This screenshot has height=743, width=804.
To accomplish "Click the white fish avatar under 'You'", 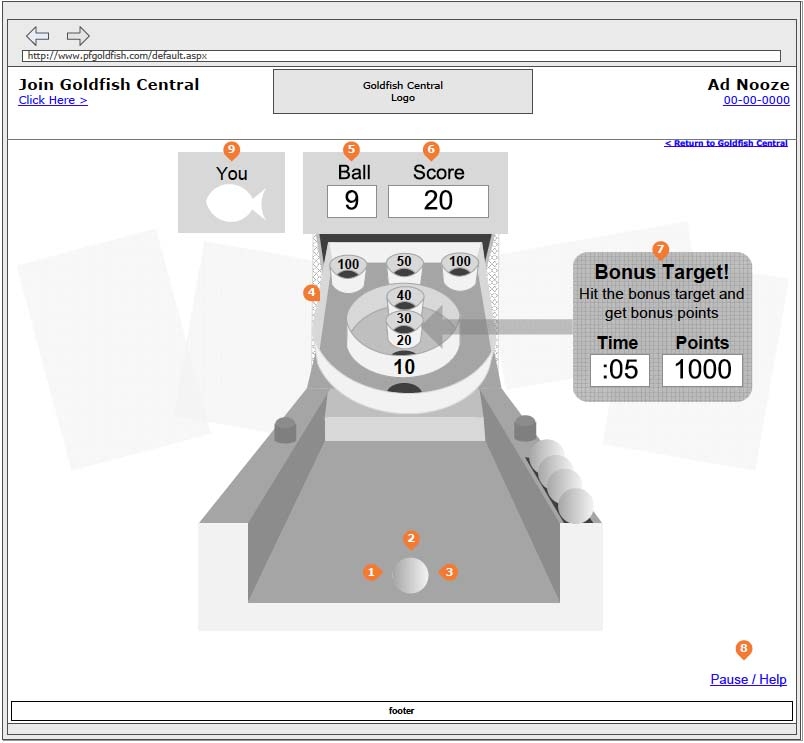I will 236,204.
